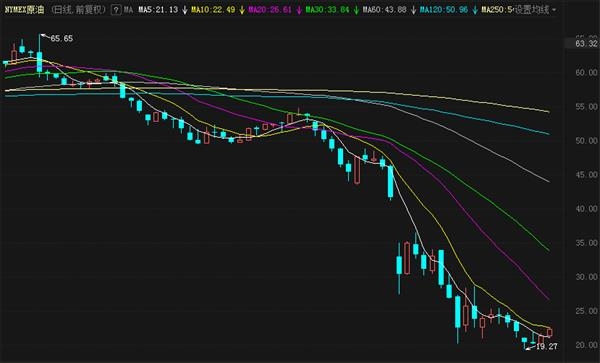The height and width of the screenshot is (363, 600).
Task: Click the magenta MA20 down arrow
Action: coord(299,10)
